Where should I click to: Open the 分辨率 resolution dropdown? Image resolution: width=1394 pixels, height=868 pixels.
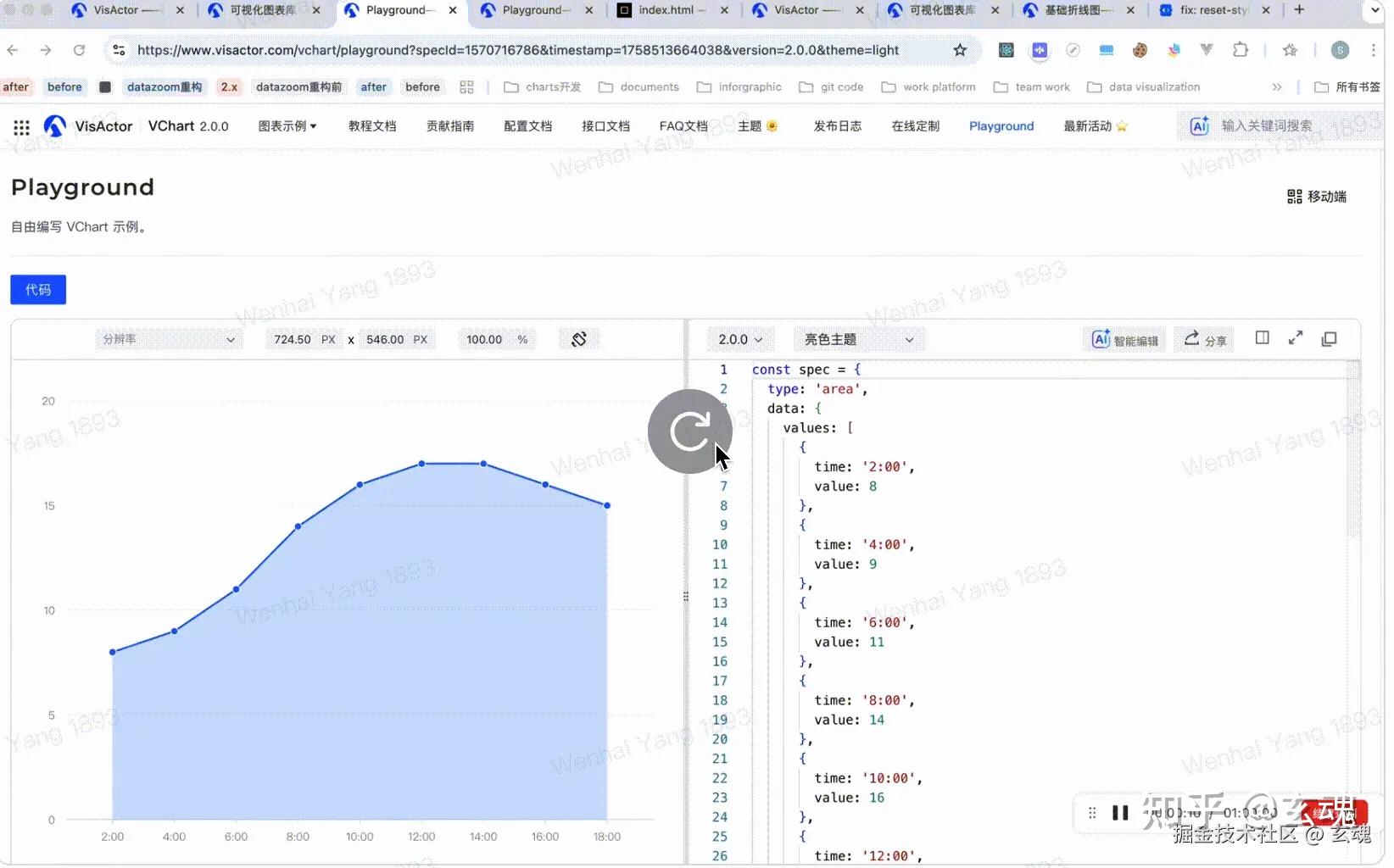click(168, 338)
